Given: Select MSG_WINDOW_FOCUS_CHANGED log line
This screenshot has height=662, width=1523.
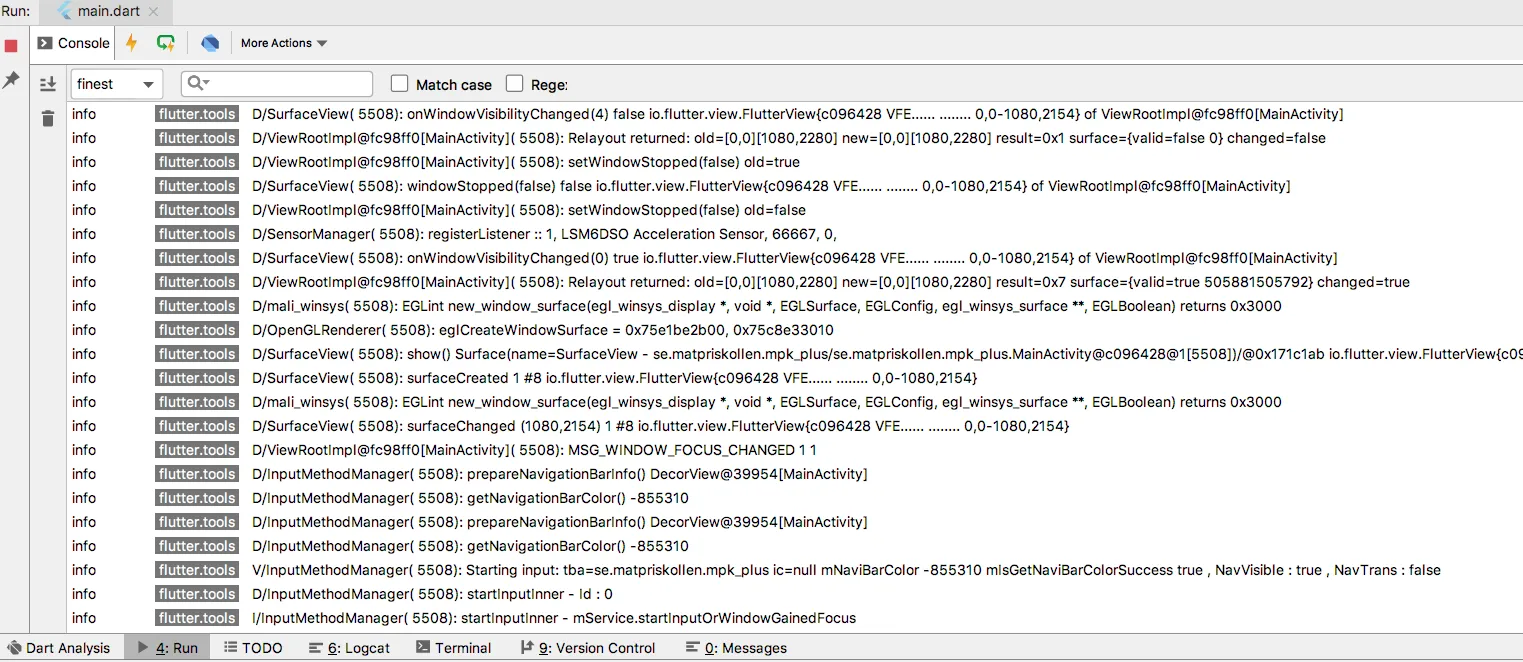Looking at the screenshot, I should pos(795,450).
